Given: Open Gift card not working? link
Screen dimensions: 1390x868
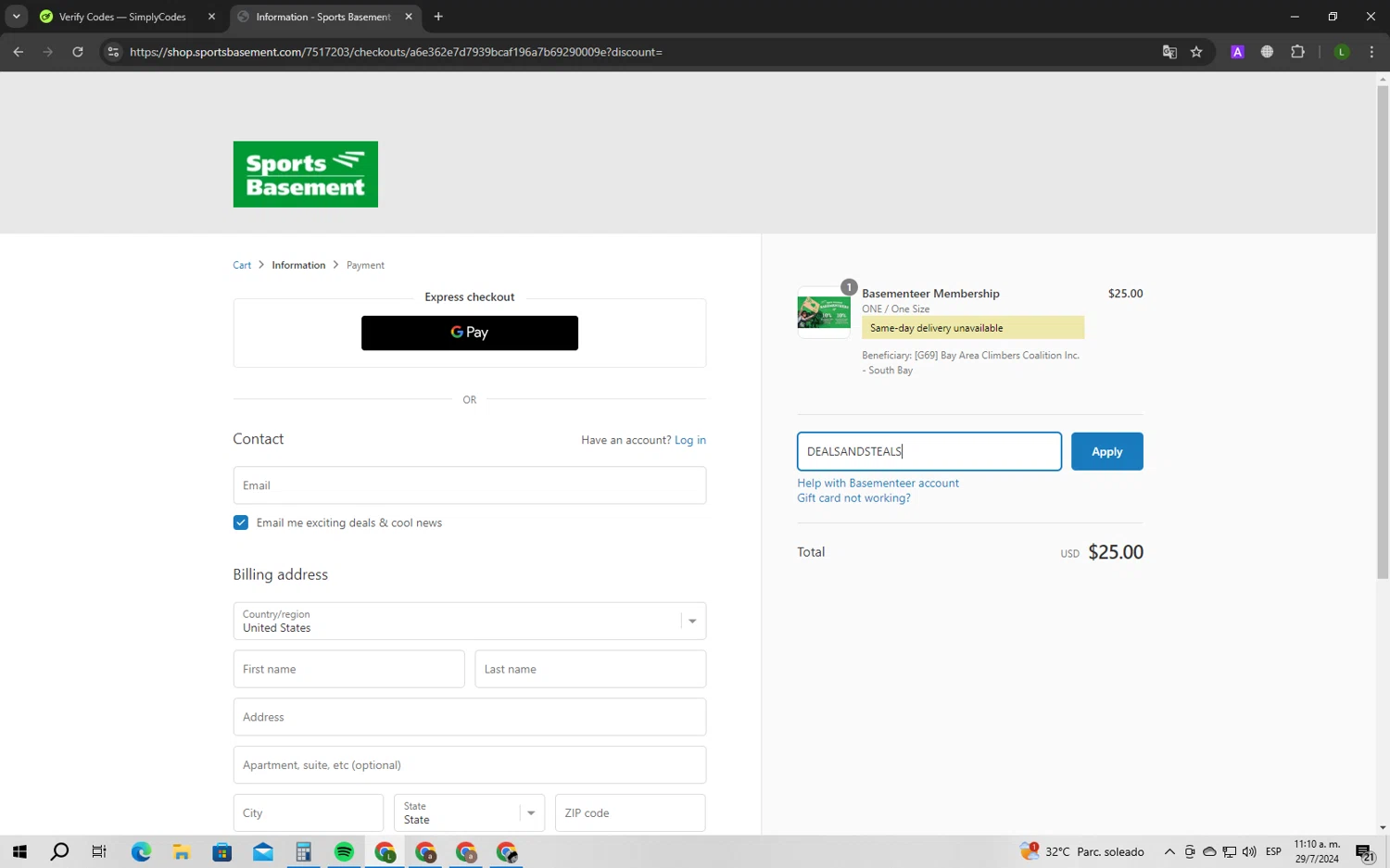Looking at the screenshot, I should 853,497.
